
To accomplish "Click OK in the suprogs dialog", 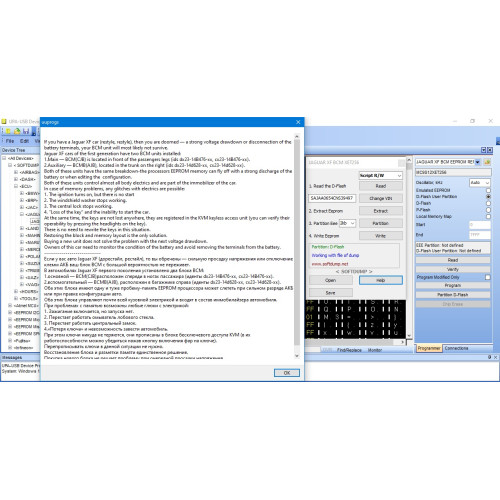I will tap(287, 373).
